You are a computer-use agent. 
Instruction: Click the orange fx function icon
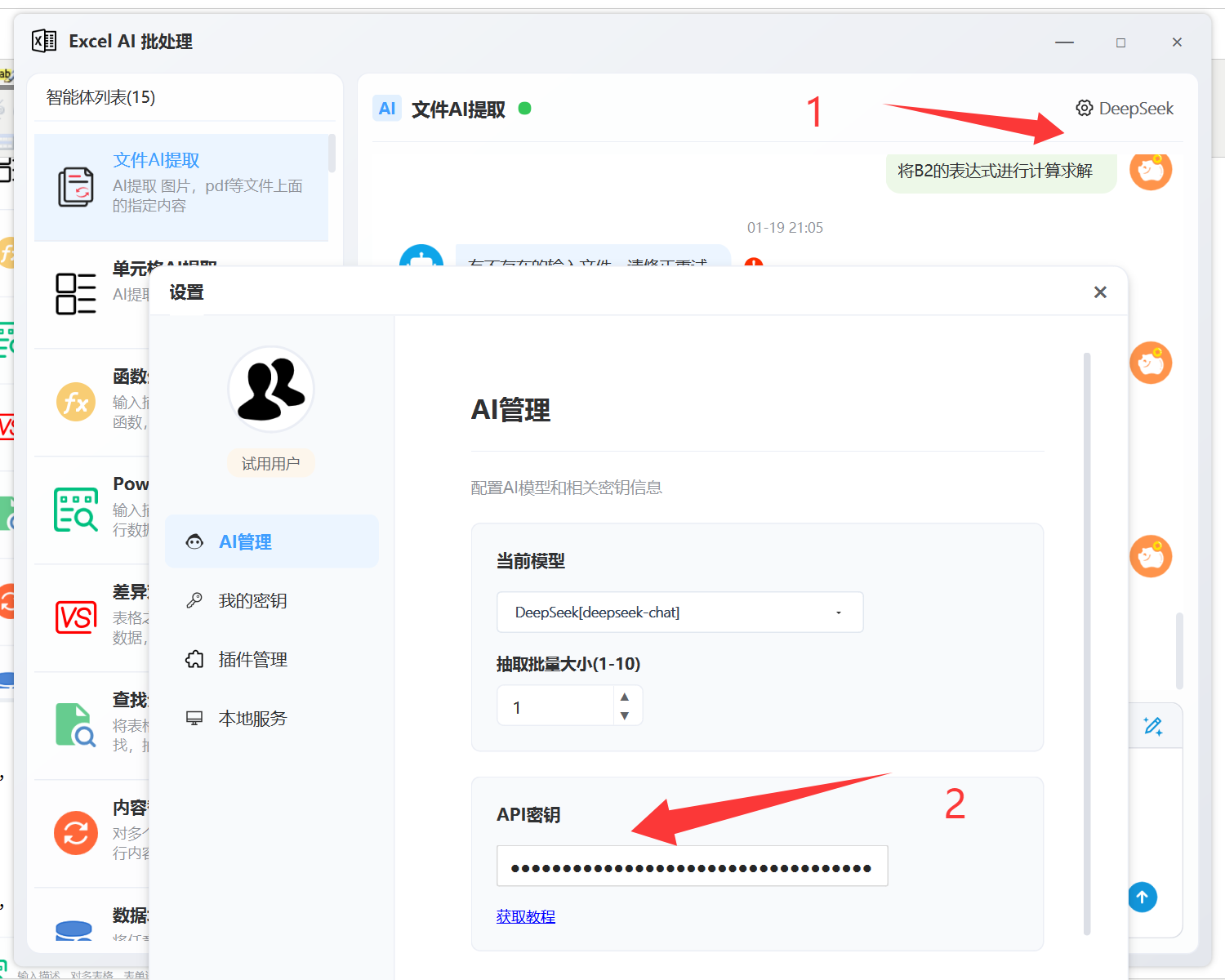pos(76,402)
